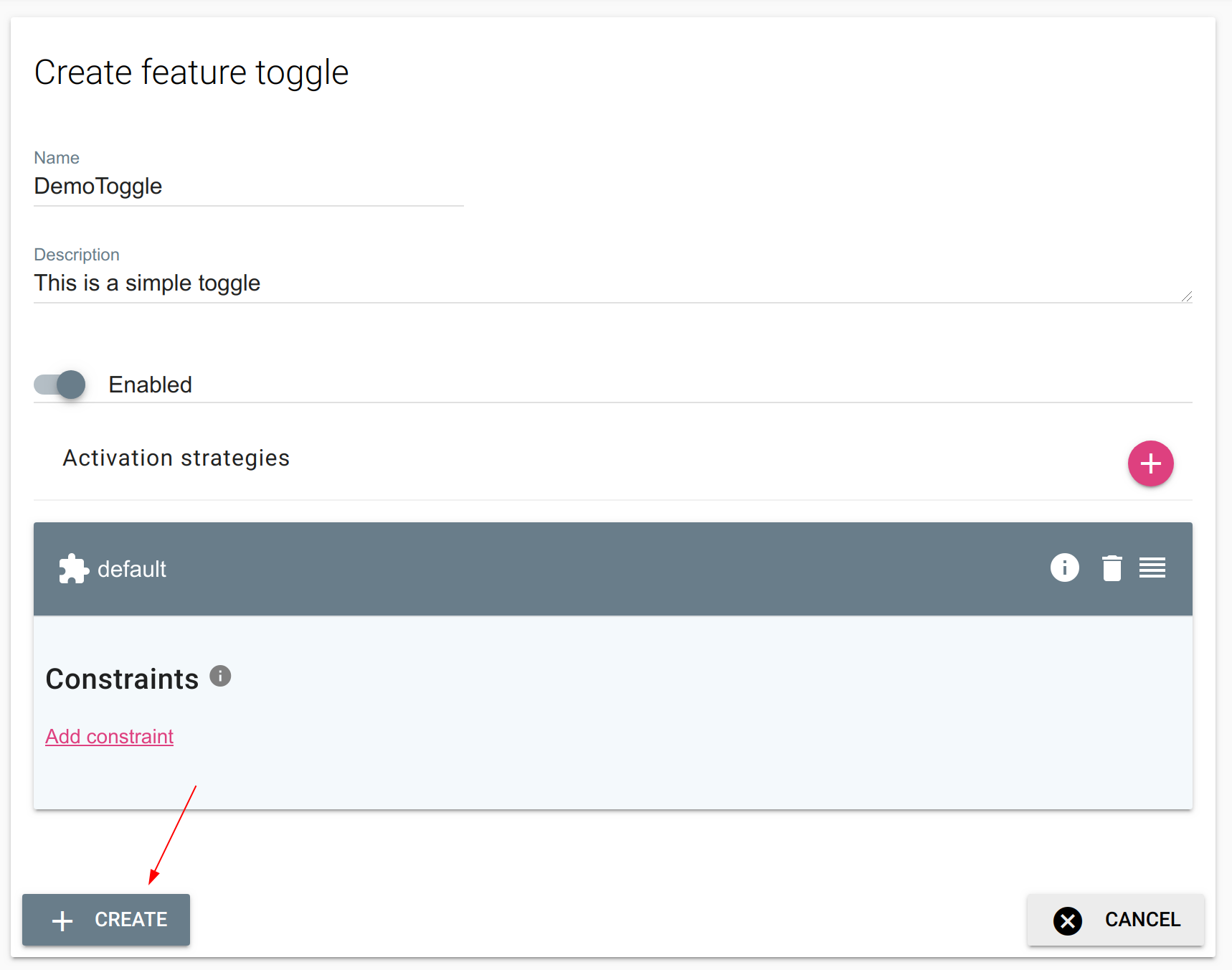
Task: Click the X icon on CANCEL
Action: coord(1068,920)
